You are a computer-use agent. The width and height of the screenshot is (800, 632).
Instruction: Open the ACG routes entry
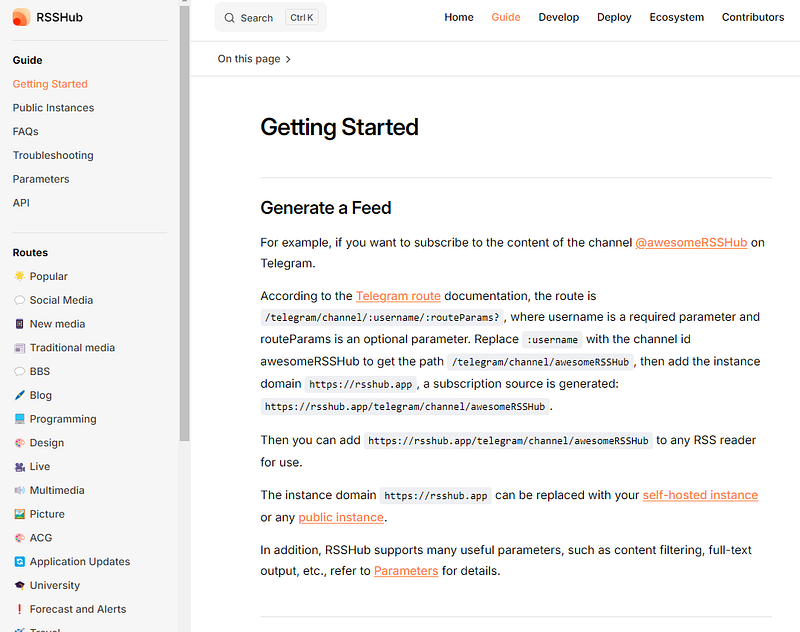click(x=41, y=538)
